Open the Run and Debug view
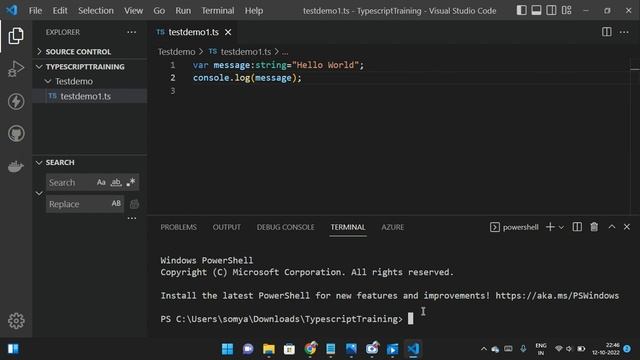Image resolution: width=640 pixels, height=360 pixels. tap(16, 69)
